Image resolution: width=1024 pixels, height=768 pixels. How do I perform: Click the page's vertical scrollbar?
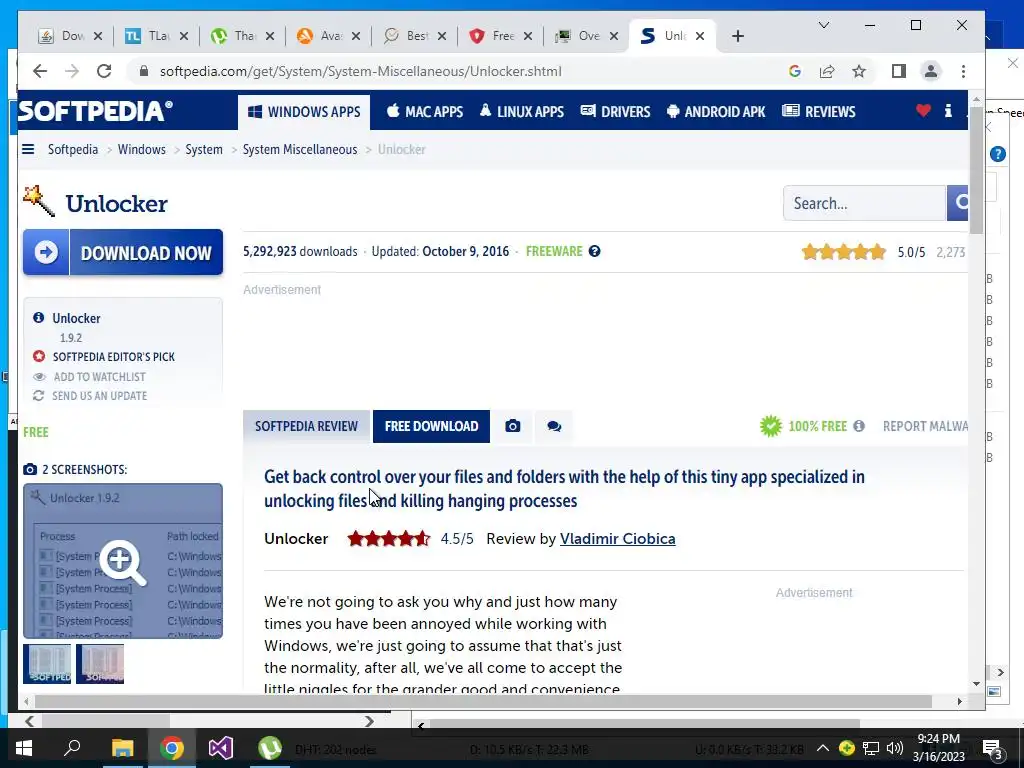click(976, 170)
